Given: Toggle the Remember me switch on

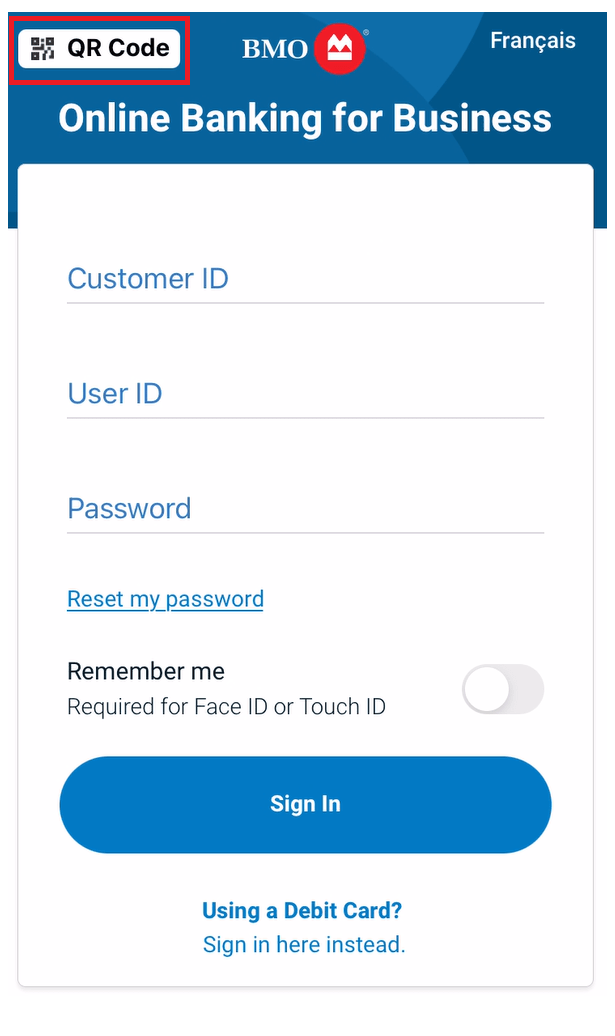Looking at the screenshot, I should [503, 690].
